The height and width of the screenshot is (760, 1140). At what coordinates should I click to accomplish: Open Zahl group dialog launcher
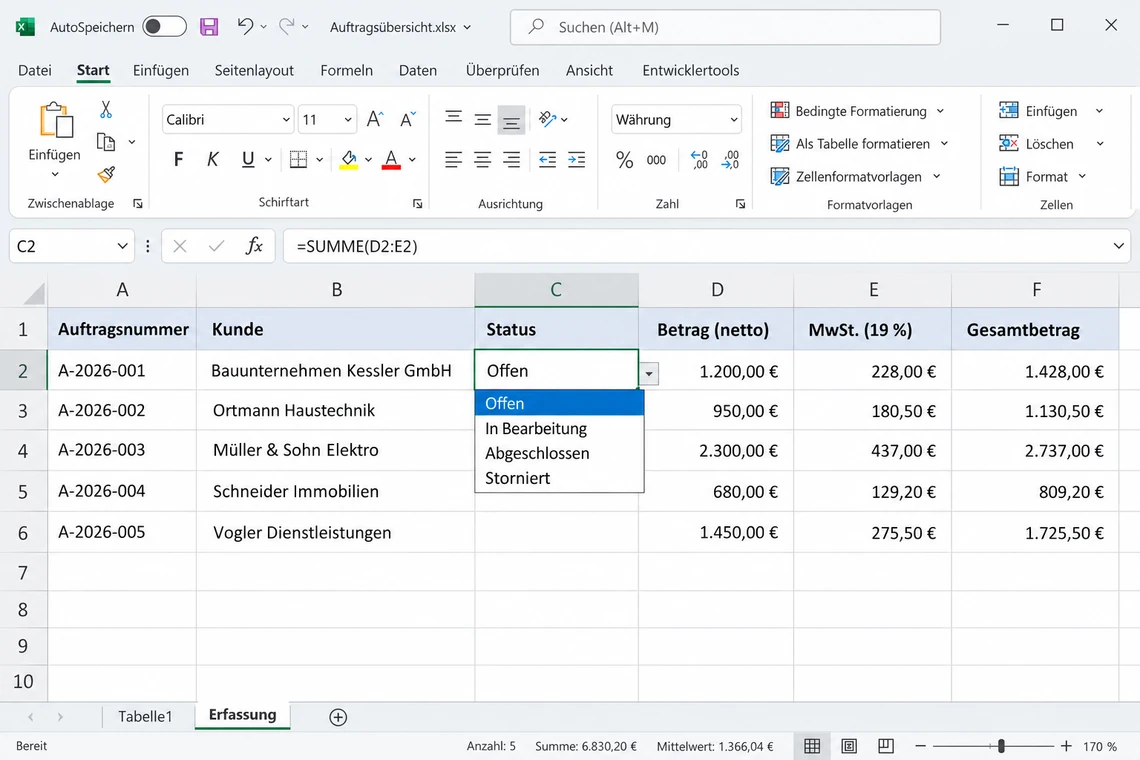(740, 204)
